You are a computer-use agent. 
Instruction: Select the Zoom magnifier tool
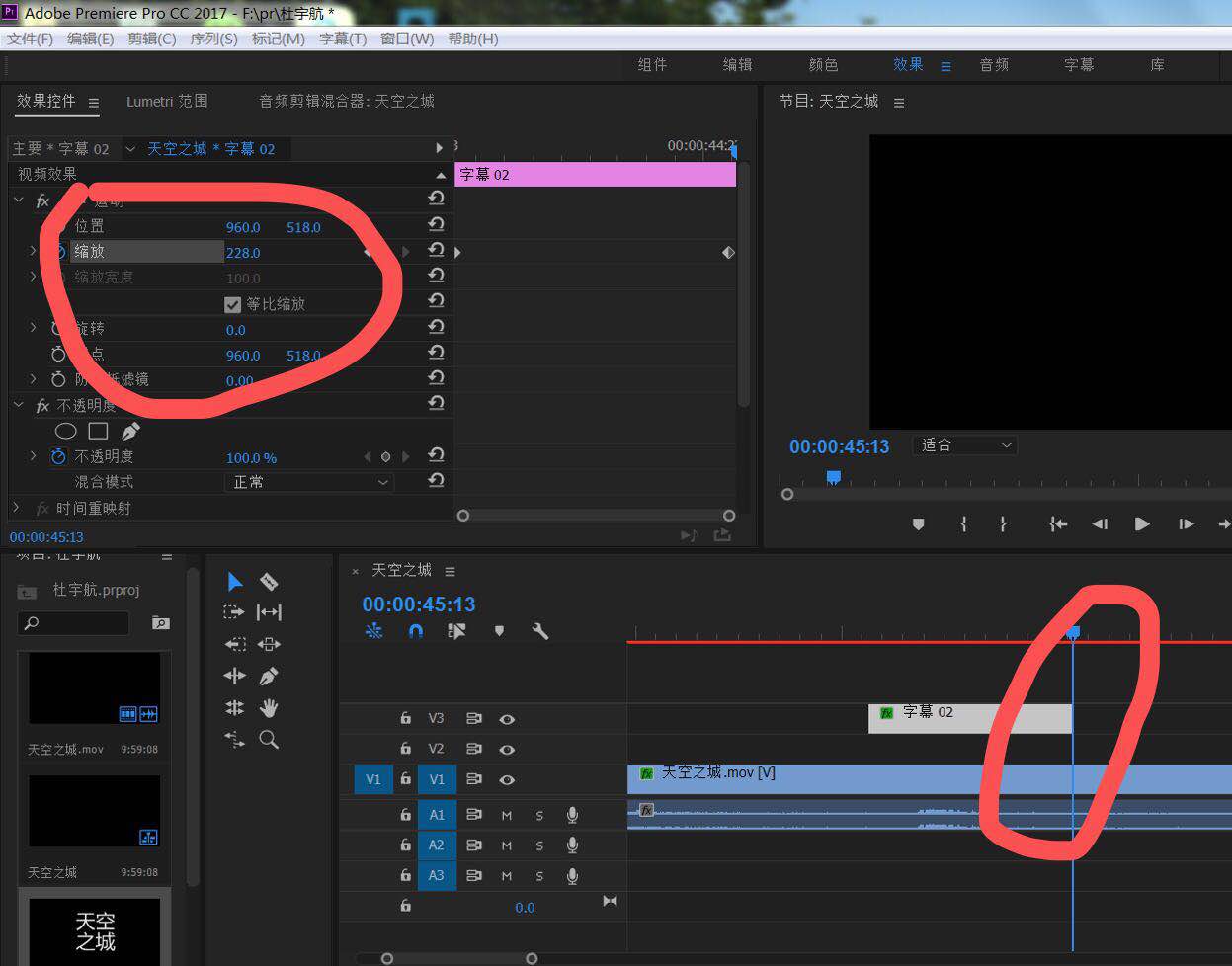click(x=268, y=739)
